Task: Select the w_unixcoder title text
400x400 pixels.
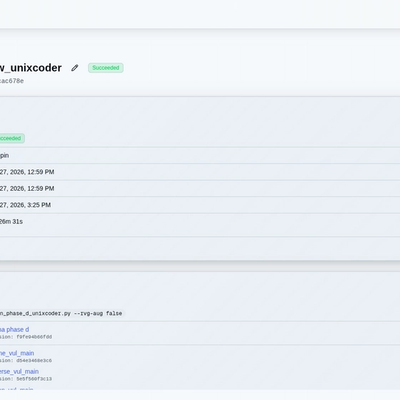Action: [x=31, y=68]
